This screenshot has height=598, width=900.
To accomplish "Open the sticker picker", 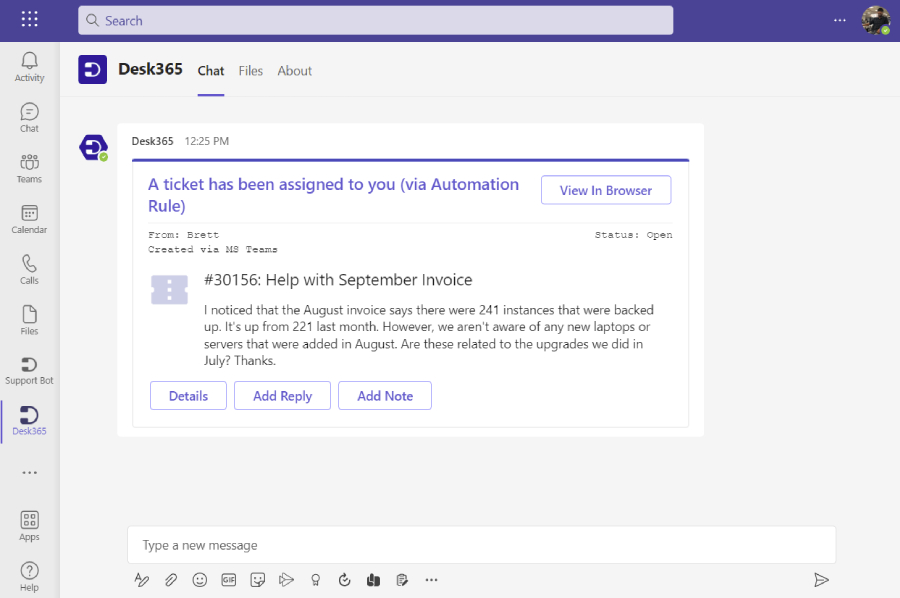I will tap(258, 580).
